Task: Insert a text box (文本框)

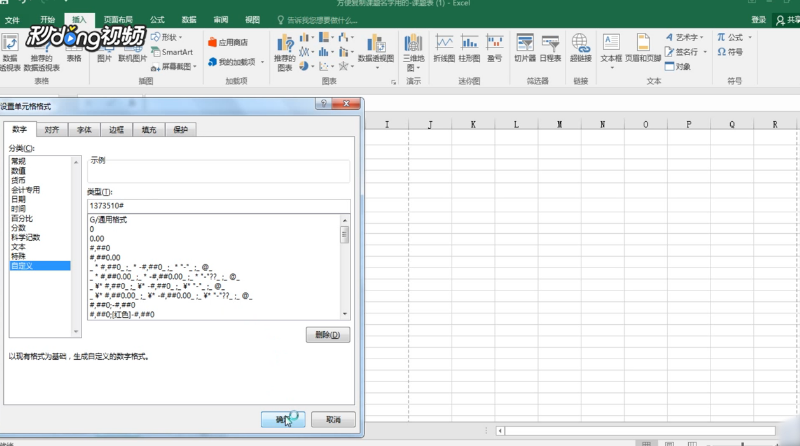Action: pos(611,50)
